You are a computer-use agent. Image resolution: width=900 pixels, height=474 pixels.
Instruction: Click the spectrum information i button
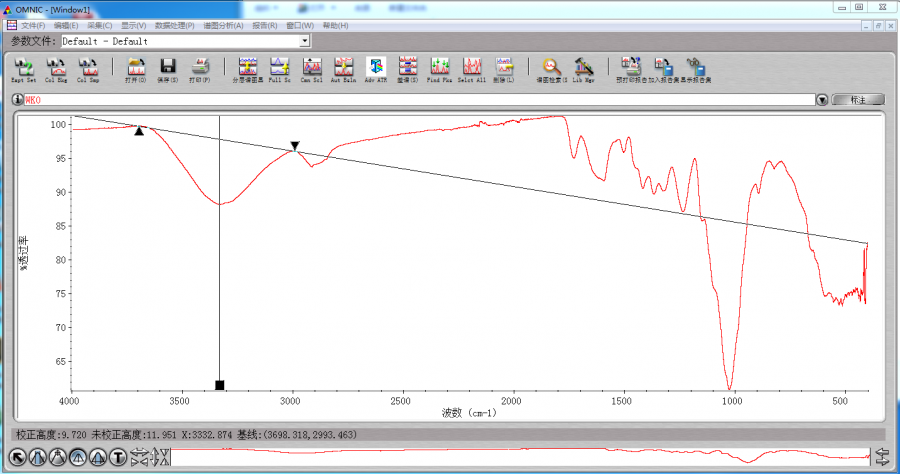point(18,100)
